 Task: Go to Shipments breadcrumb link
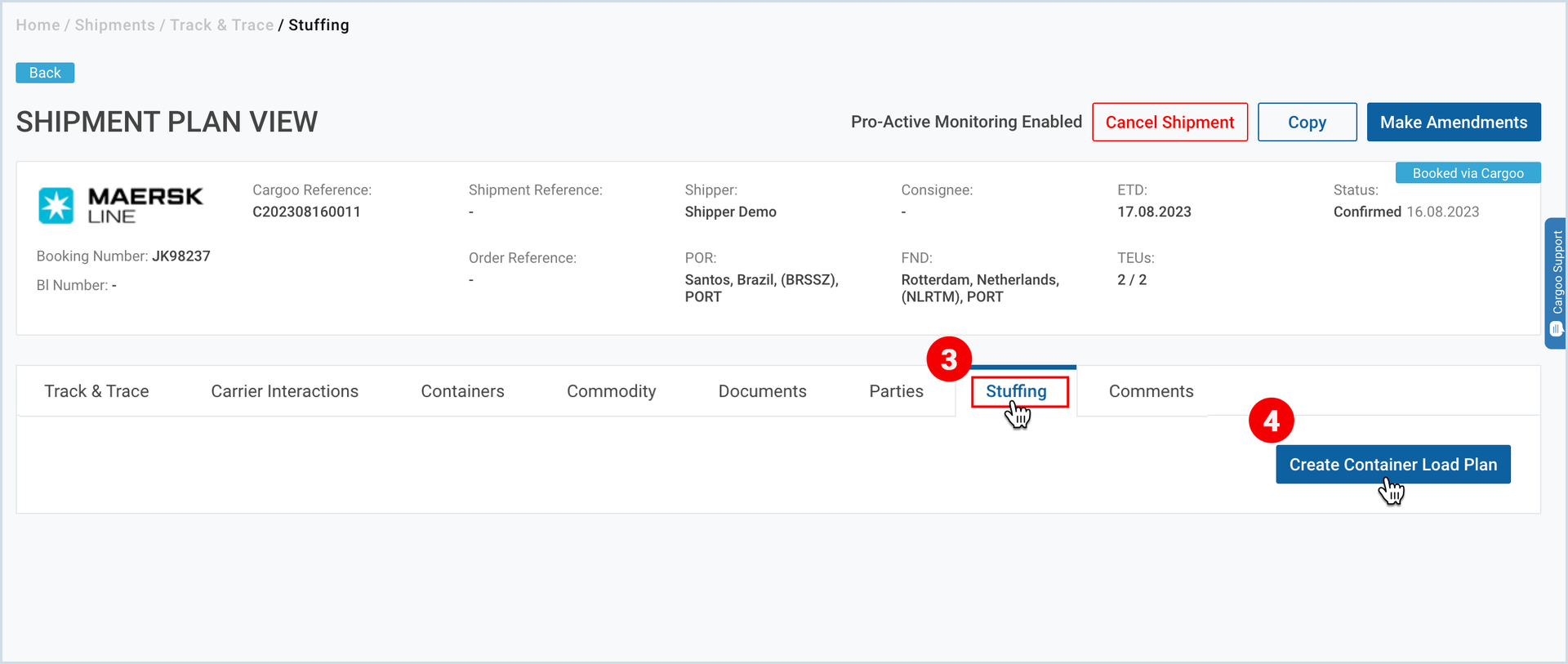pyautogui.click(x=114, y=25)
